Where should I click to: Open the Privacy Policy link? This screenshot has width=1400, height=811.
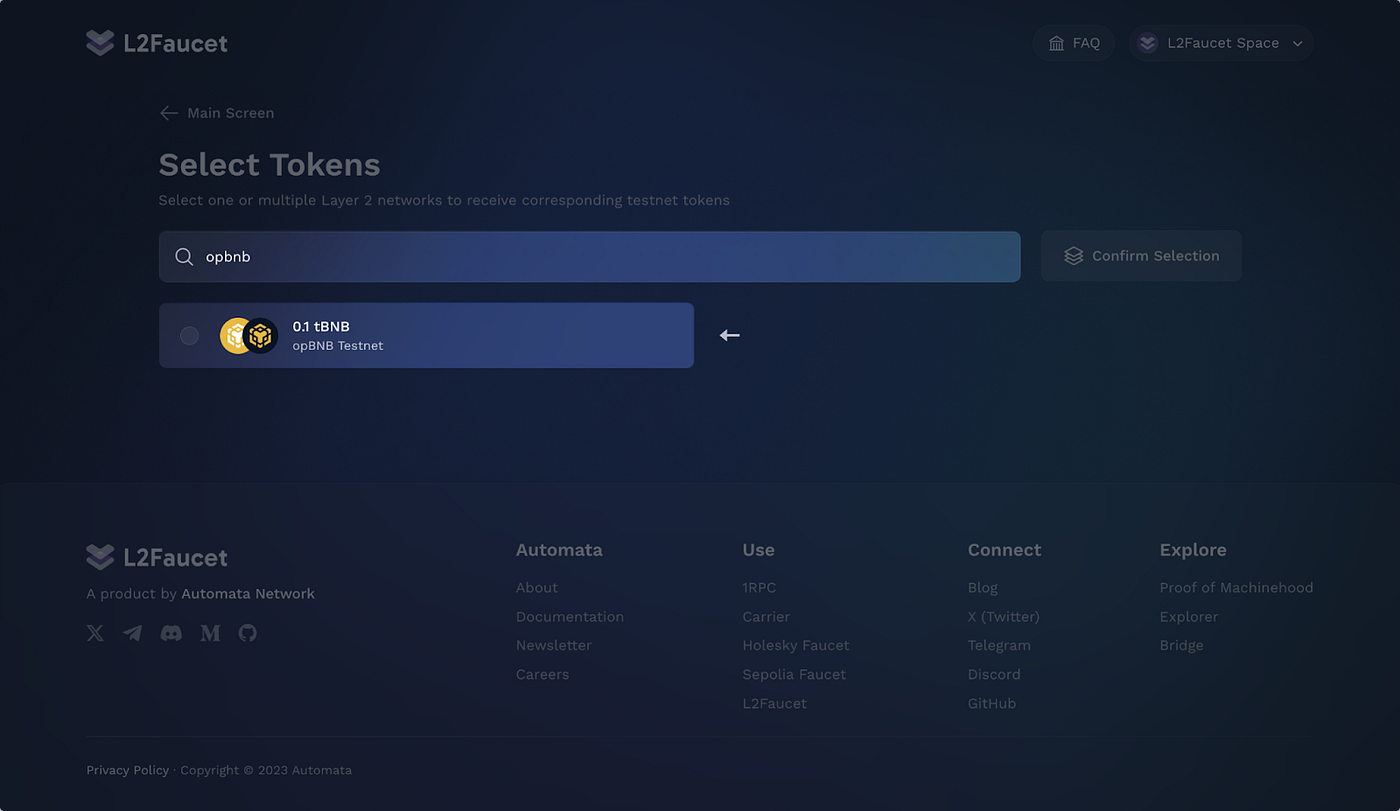(128, 771)
